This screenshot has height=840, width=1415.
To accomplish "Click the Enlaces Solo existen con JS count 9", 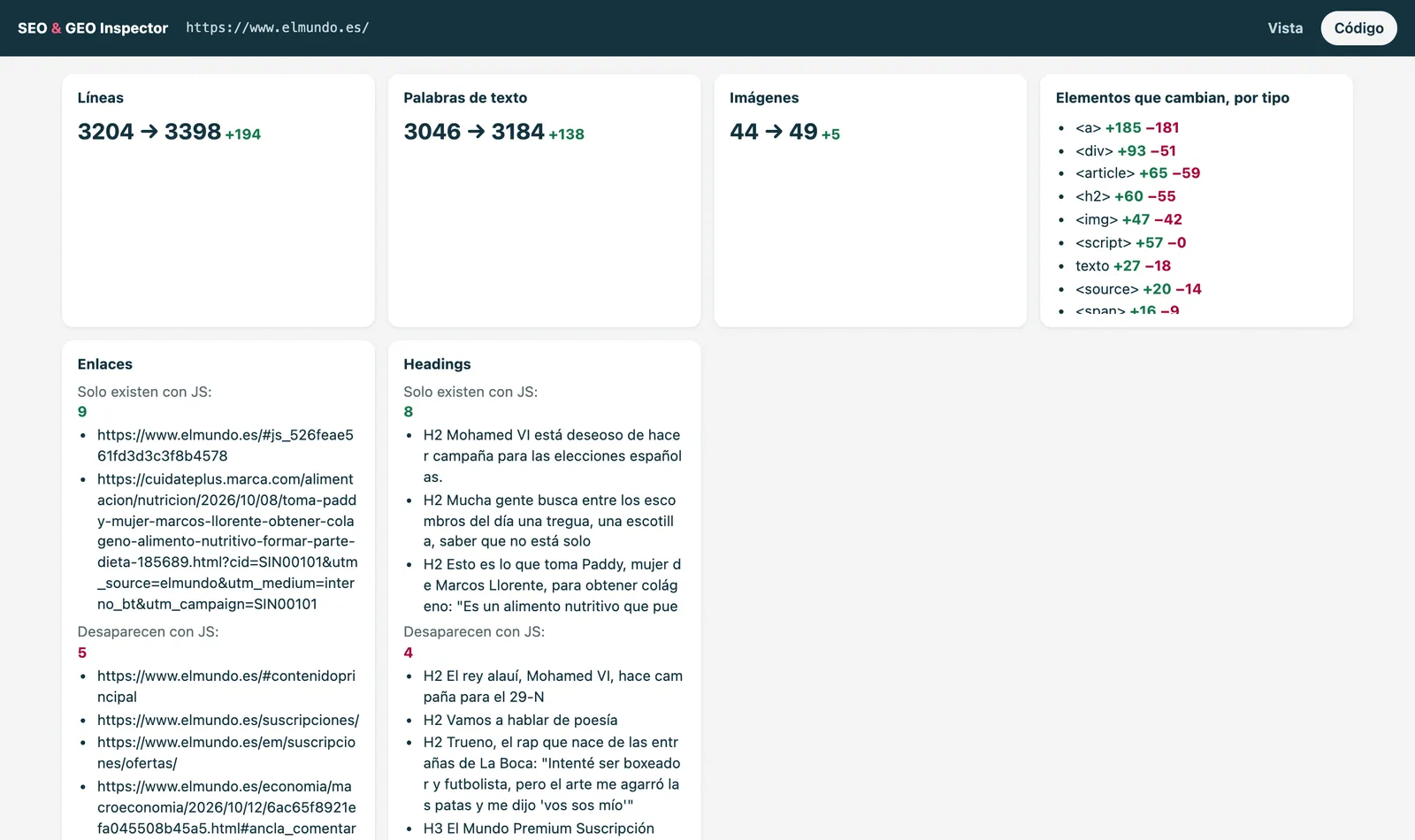I will 82,412.
